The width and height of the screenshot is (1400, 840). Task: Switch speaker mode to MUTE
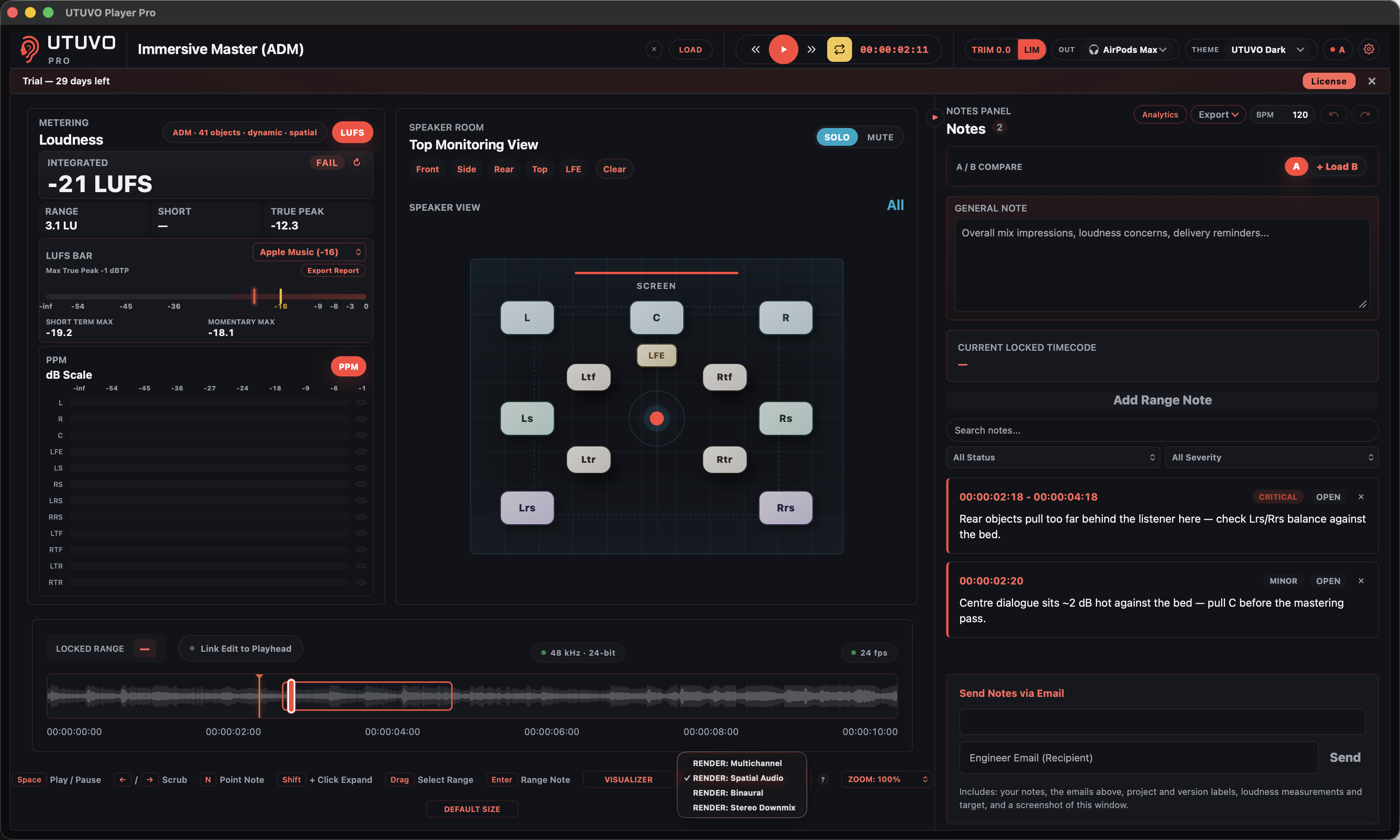click(x=880, y=137)
